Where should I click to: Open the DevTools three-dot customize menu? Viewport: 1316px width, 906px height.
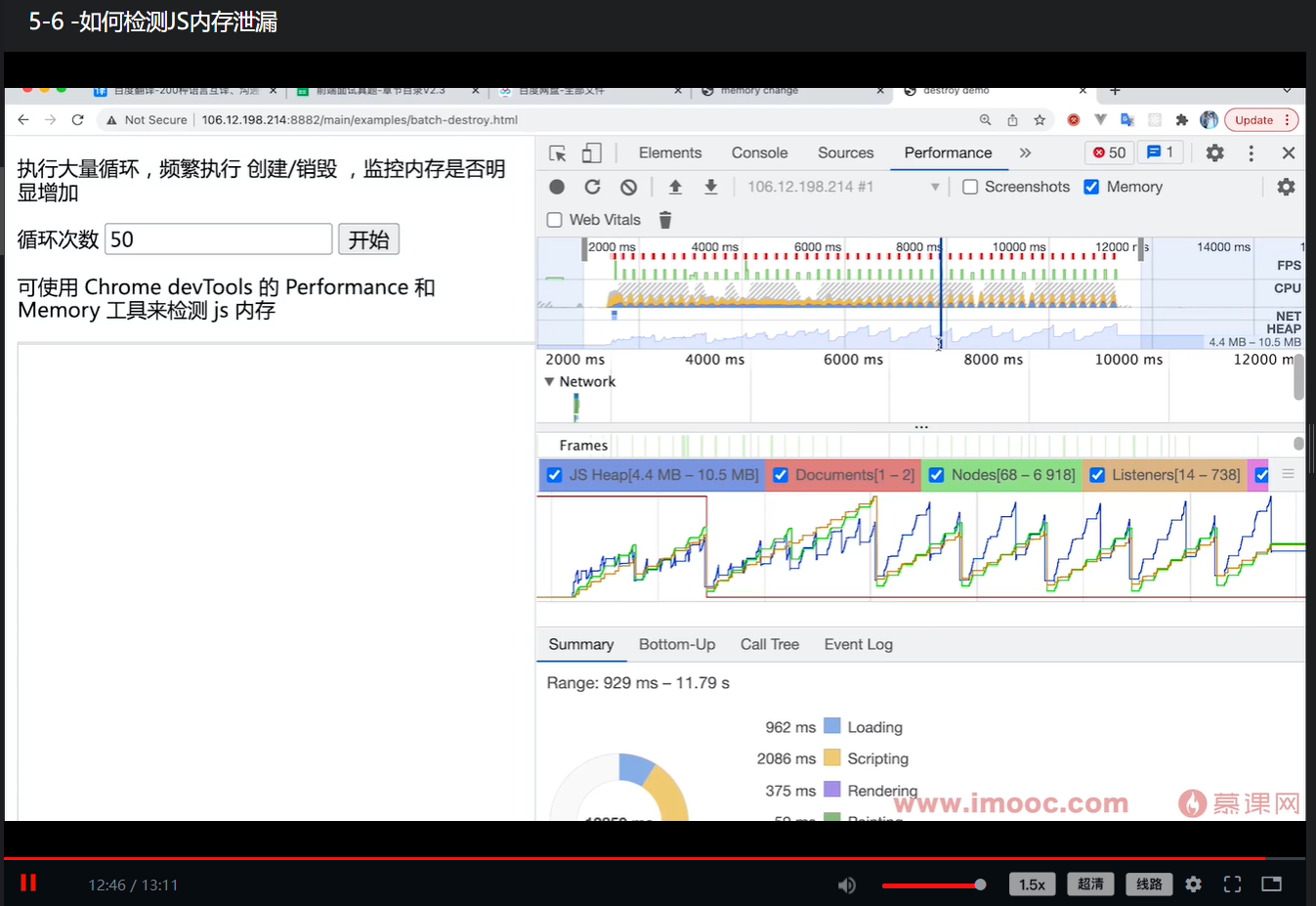[x=1251, y=153]
